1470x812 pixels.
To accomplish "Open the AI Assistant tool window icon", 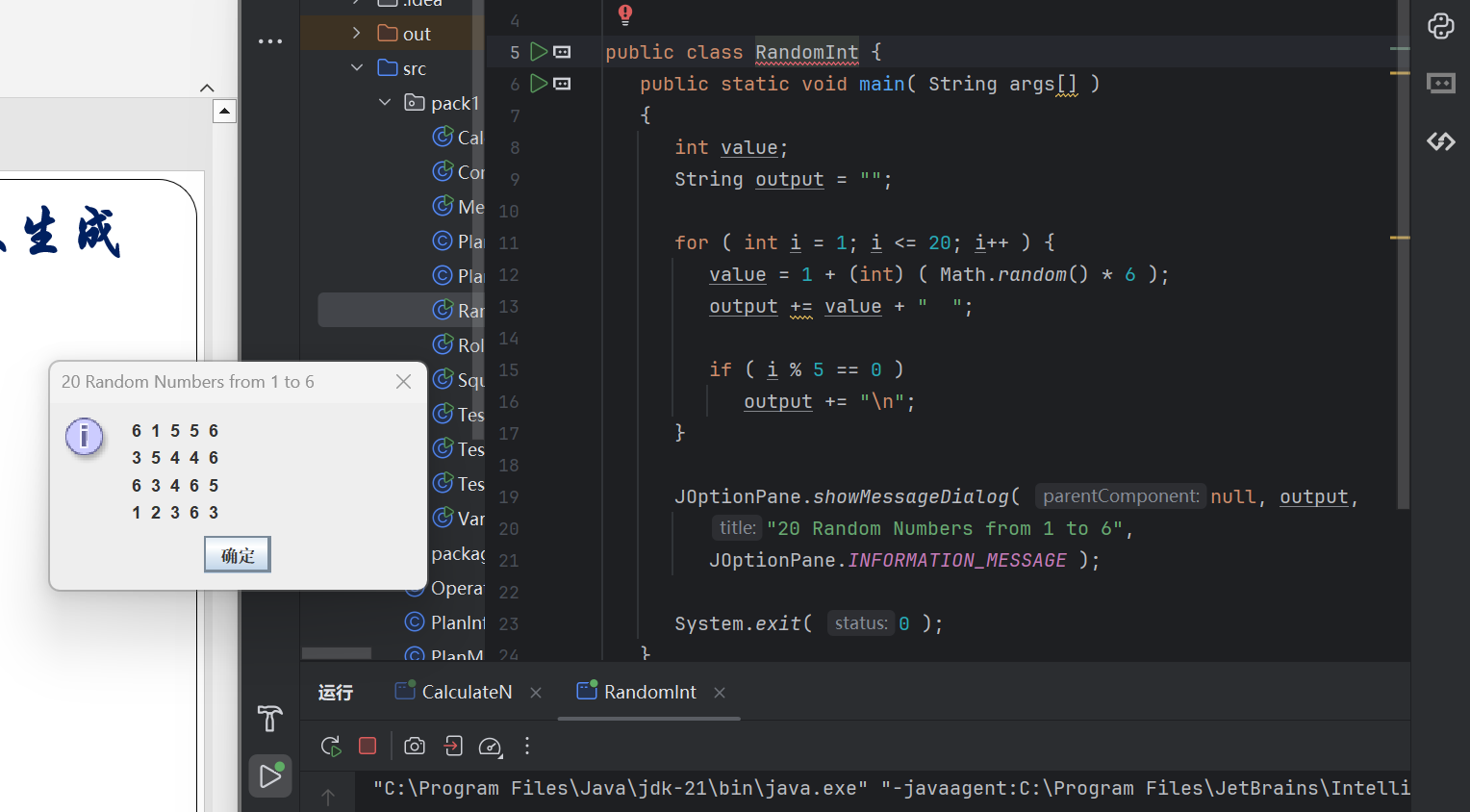I will 1440,26.
